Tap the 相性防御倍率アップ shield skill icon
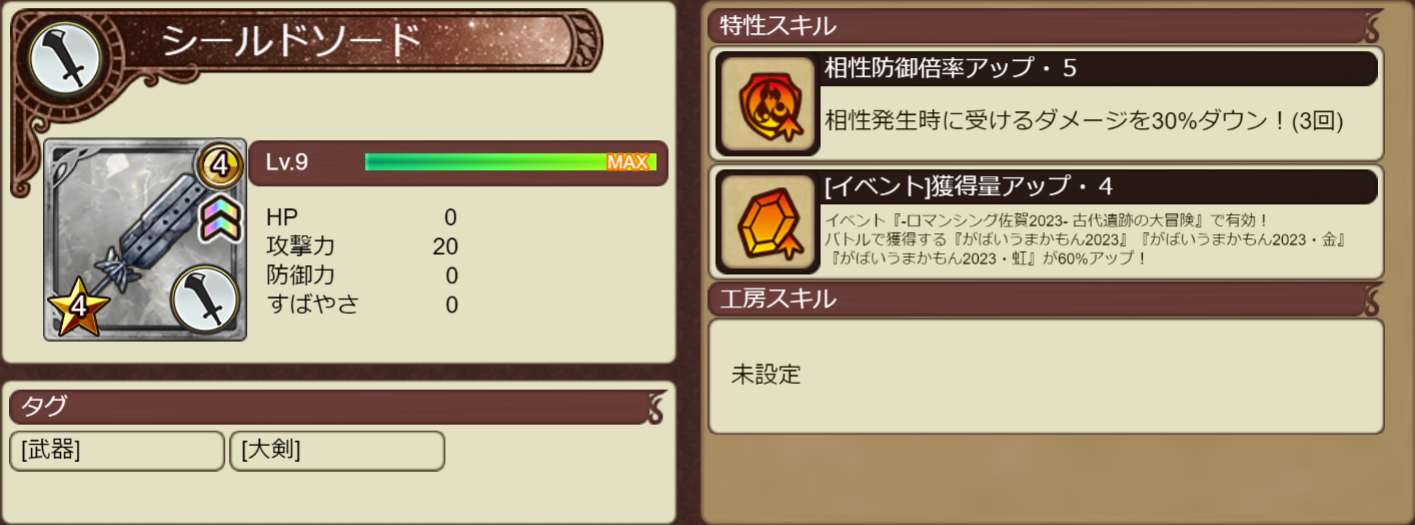 tap(768, 103)
